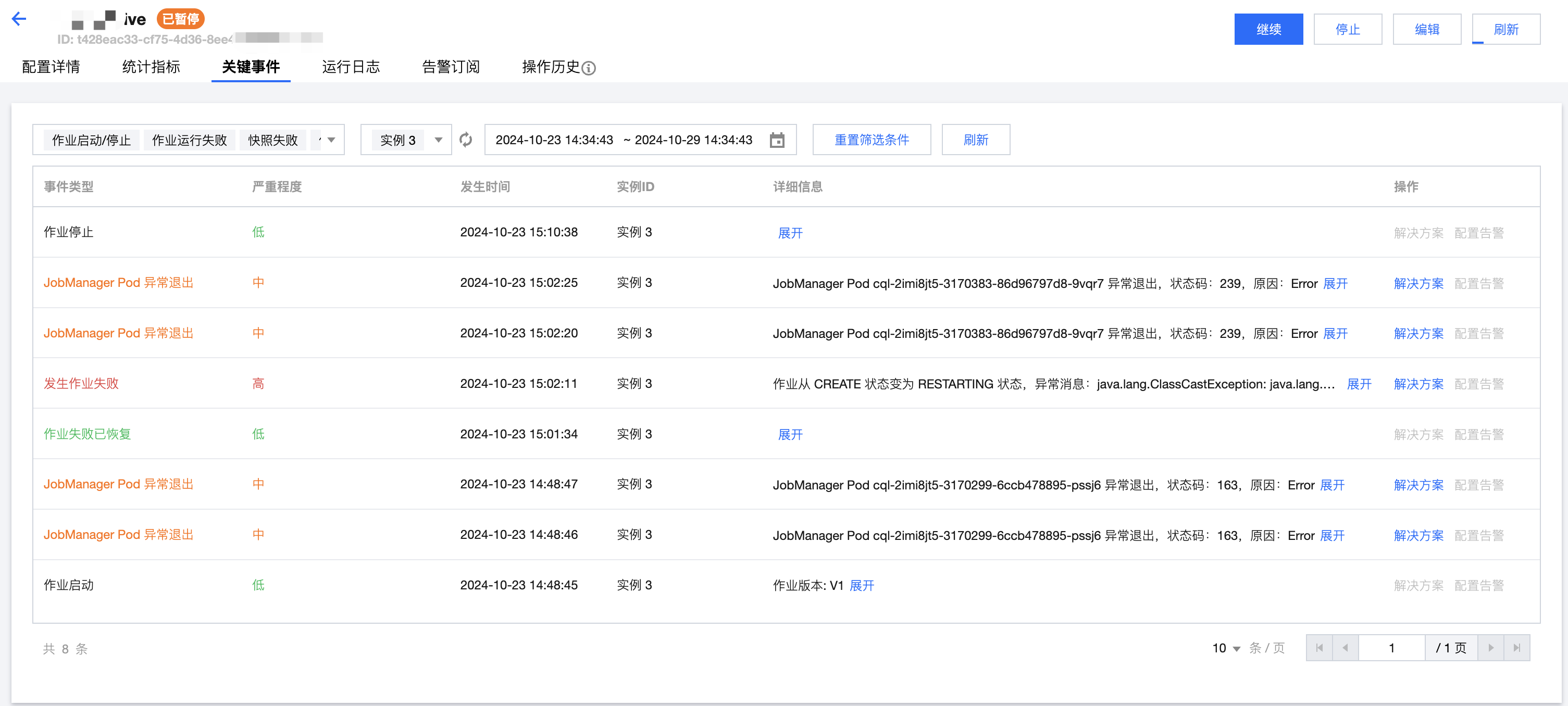
Task: Open the 实例 3 instance dropdown
Action: click(438, 140)
